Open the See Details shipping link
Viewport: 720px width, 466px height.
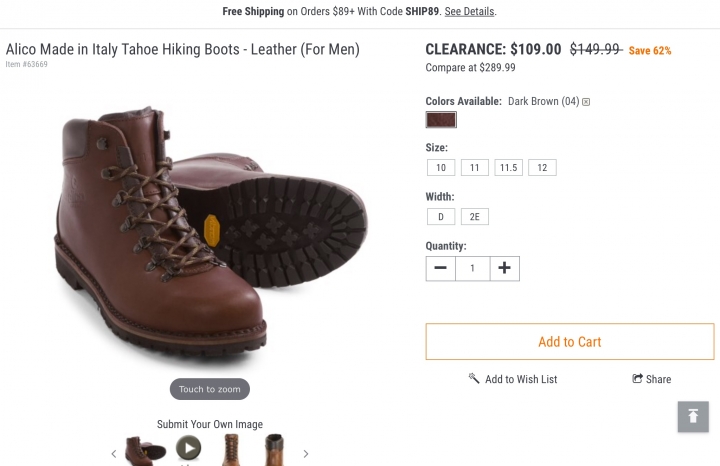coord(470,12)
